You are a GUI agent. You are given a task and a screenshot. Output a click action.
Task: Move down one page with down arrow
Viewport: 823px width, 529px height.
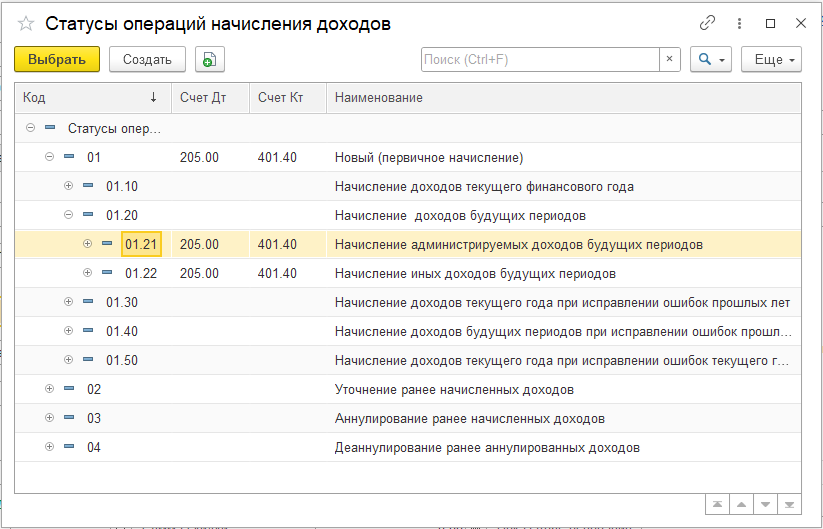765,504
